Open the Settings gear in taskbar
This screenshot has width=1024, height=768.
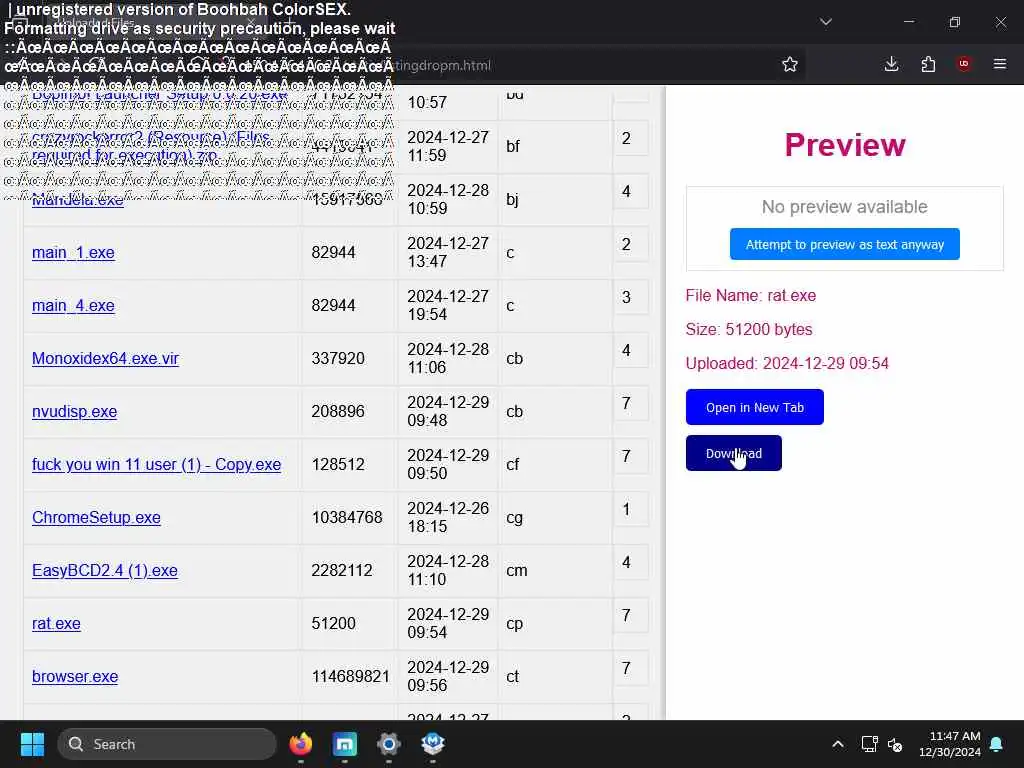(389, 744)
